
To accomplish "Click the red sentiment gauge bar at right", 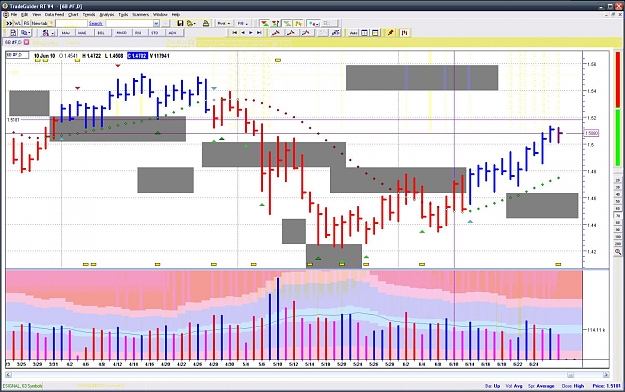I will pyautogui.click(x=618, y=80).
